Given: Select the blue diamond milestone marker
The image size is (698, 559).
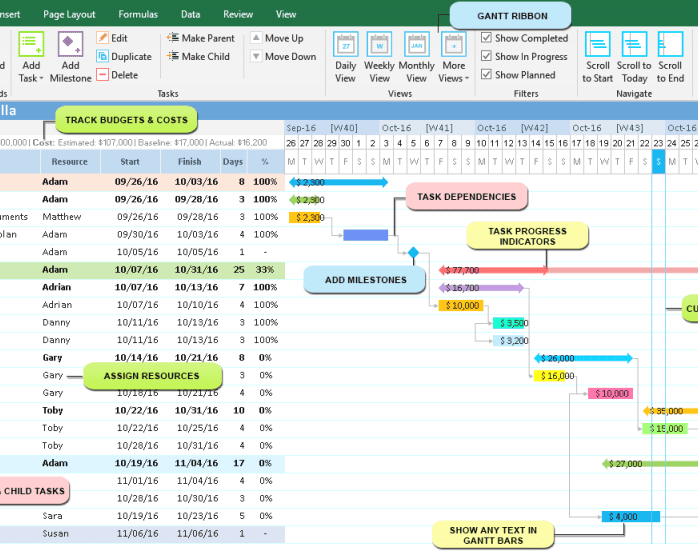Looking at the screenshot, I should tap(413, 253).
